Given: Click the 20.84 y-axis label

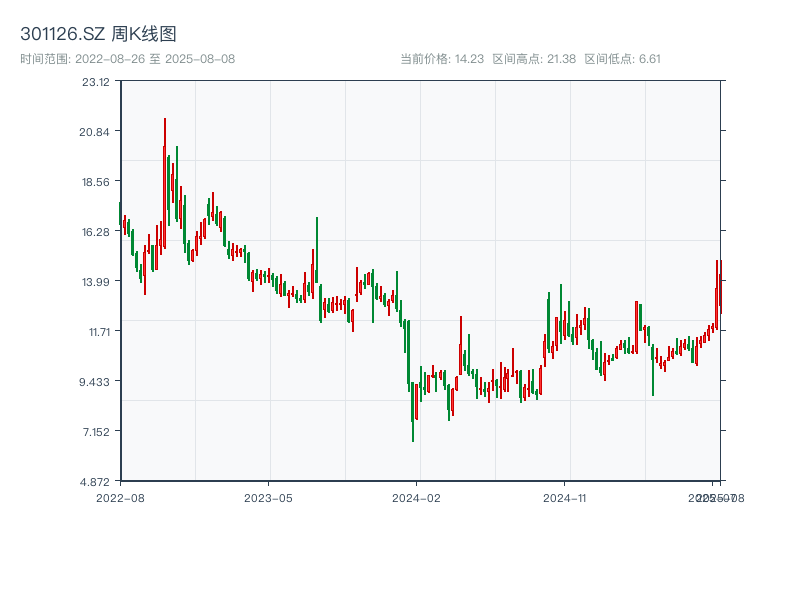Looking at the screenshot, I should 96,131.
